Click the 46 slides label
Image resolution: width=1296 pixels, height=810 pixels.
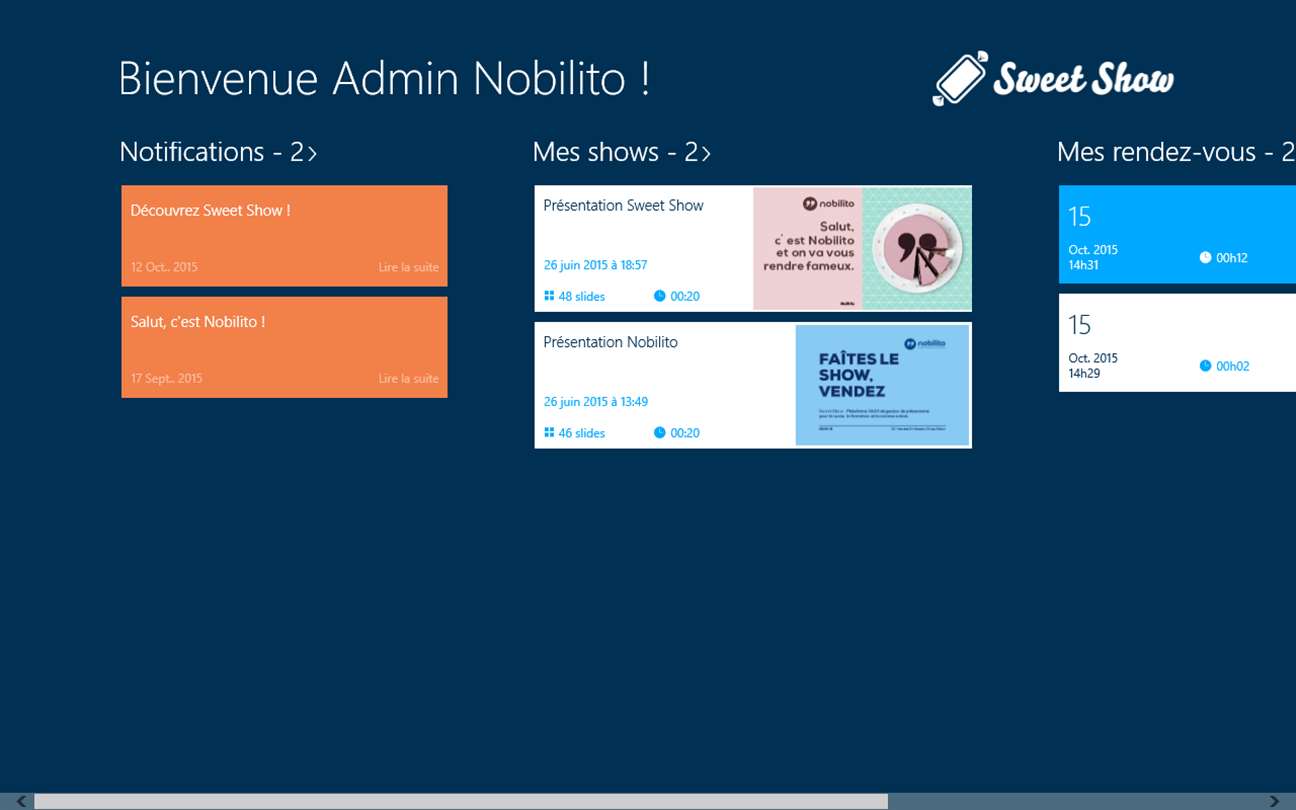coord(582,433)
